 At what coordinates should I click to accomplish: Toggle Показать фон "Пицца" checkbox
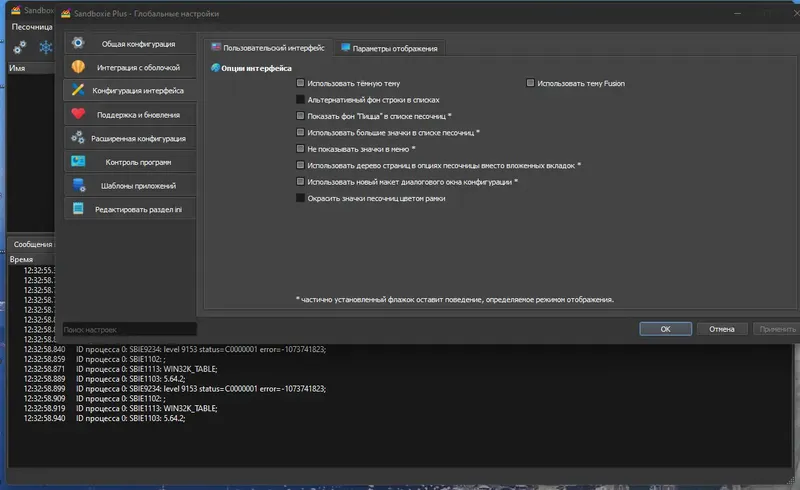pos(300,116)
